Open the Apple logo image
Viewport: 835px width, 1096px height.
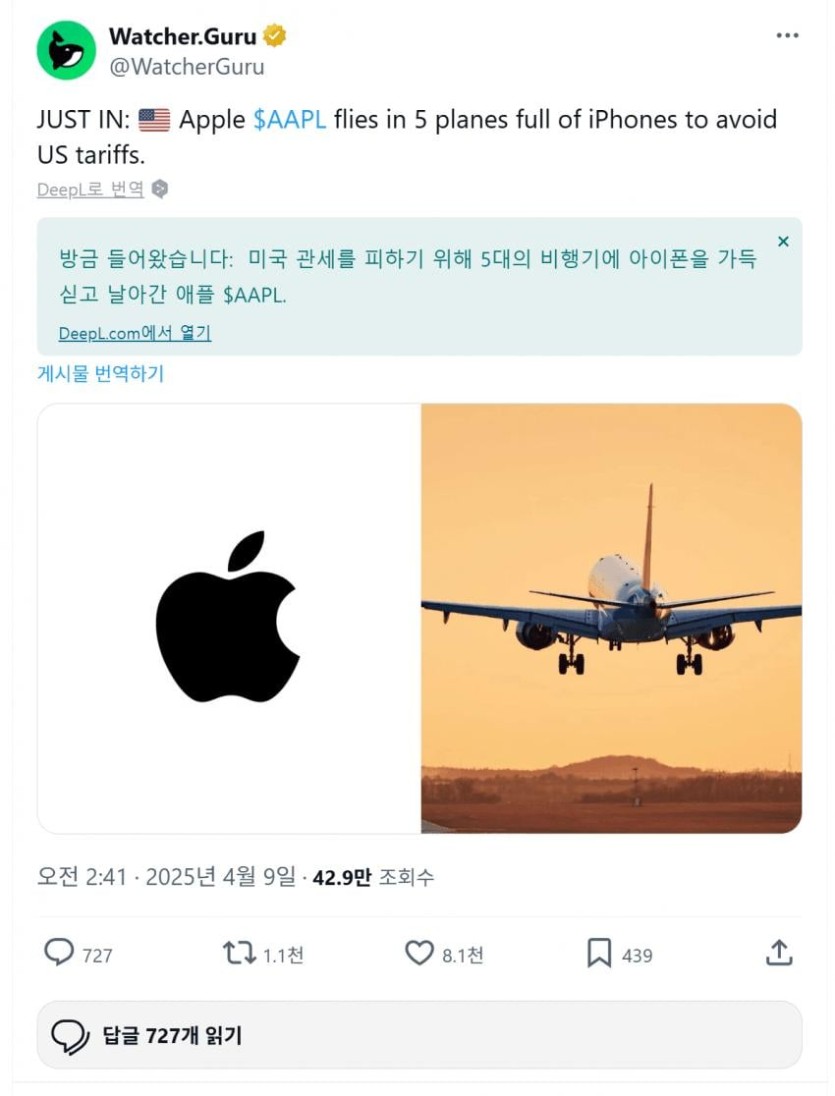click(228, 618)
